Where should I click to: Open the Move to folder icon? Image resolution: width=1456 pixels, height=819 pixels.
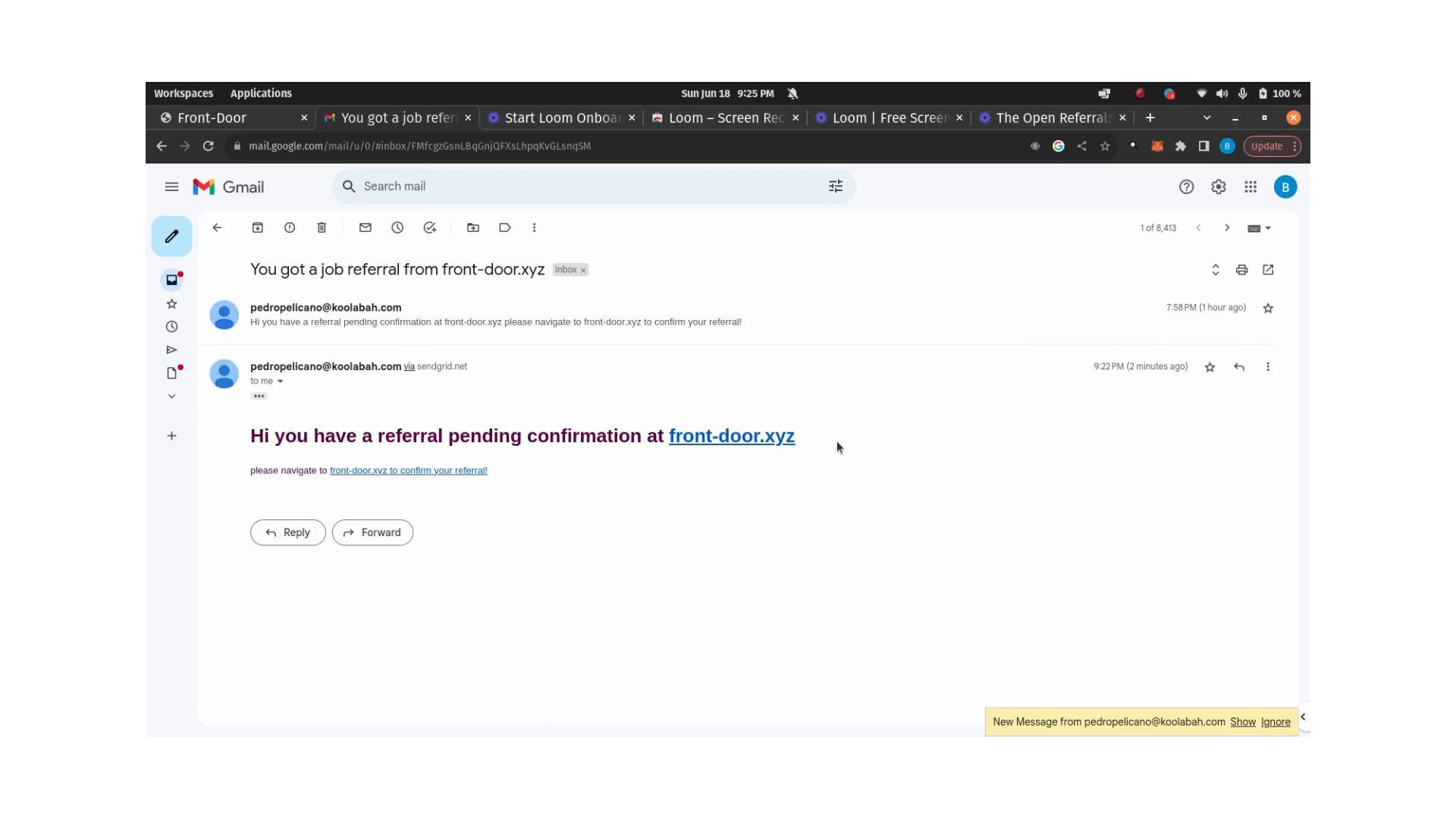tap(473, 227)
